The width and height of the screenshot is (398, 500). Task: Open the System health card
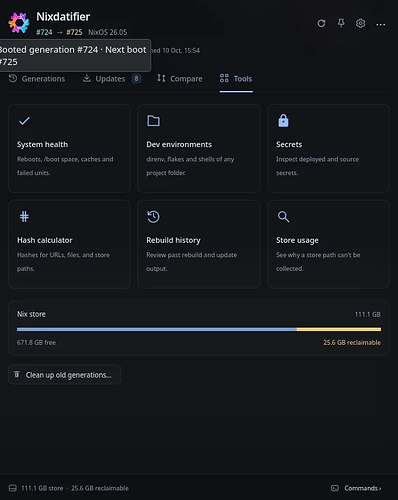pos(69,148)
